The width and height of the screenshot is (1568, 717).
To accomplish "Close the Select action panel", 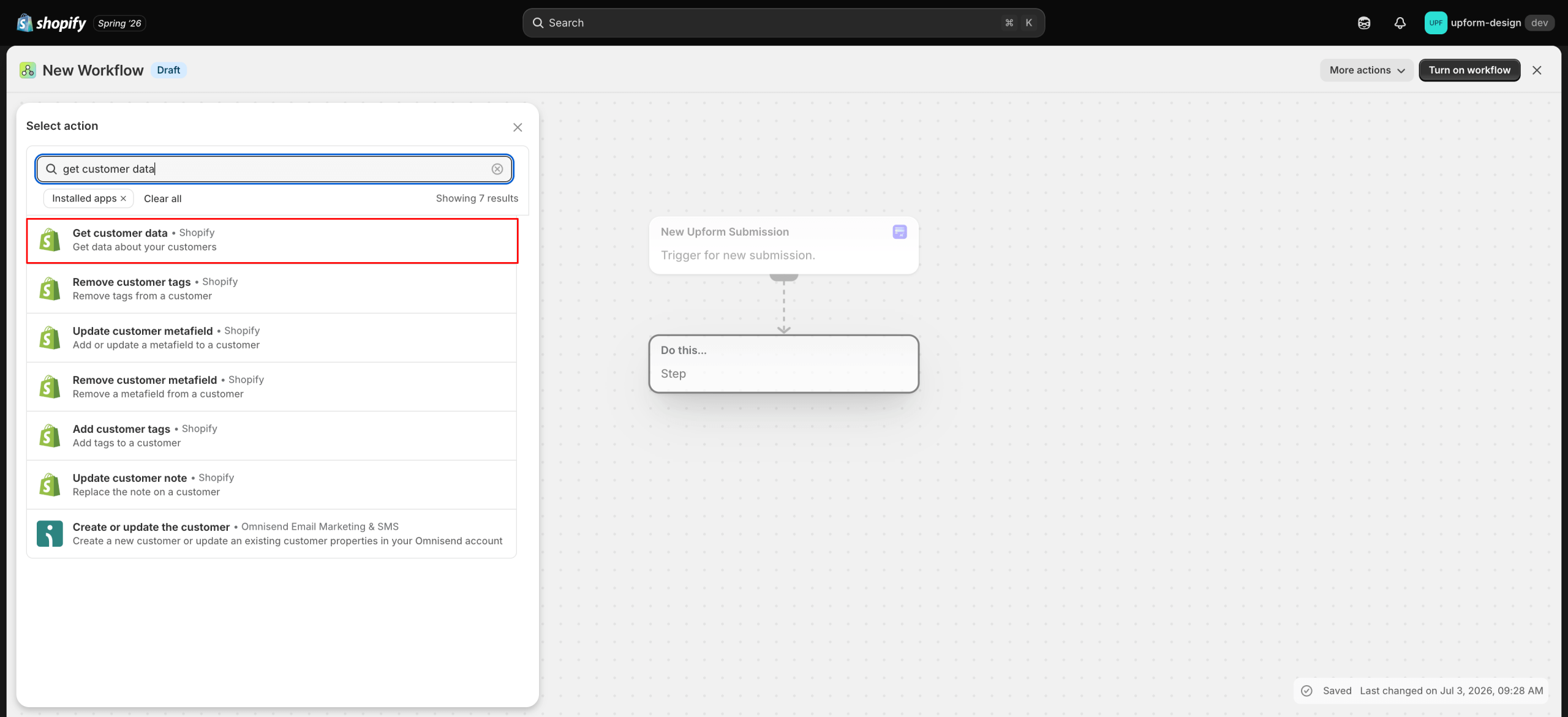I will (x=518, y=127).
